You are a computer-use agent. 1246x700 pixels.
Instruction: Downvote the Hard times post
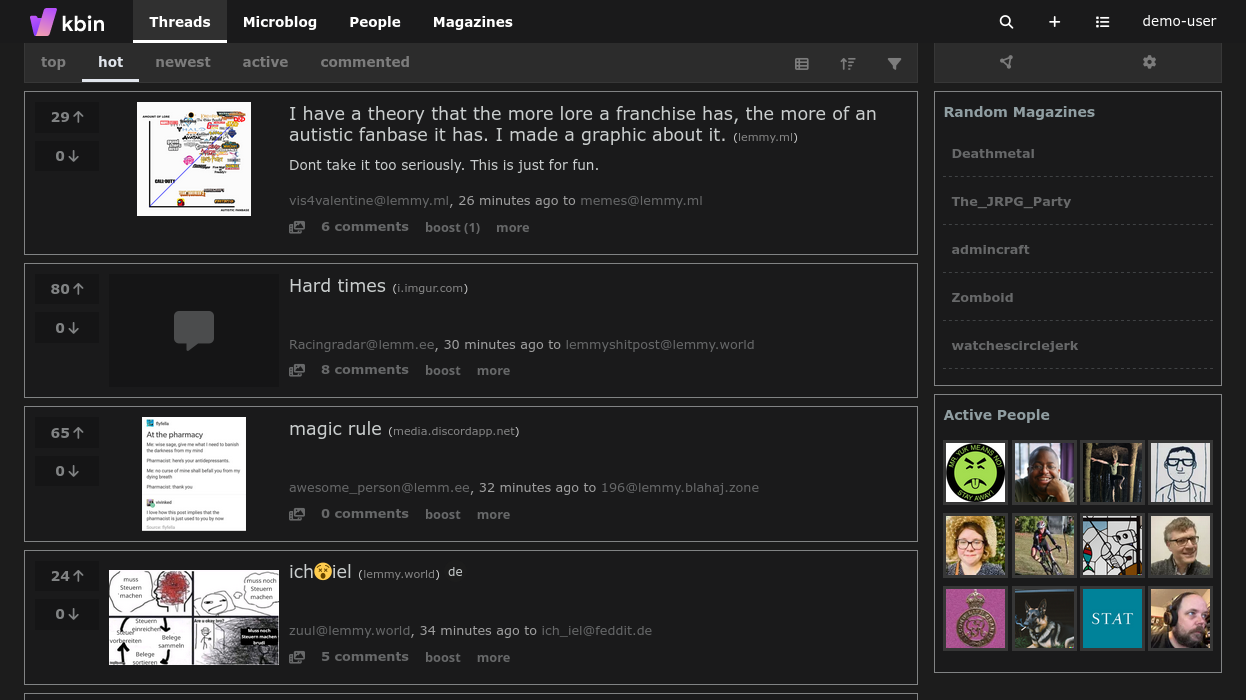[67, 328]
